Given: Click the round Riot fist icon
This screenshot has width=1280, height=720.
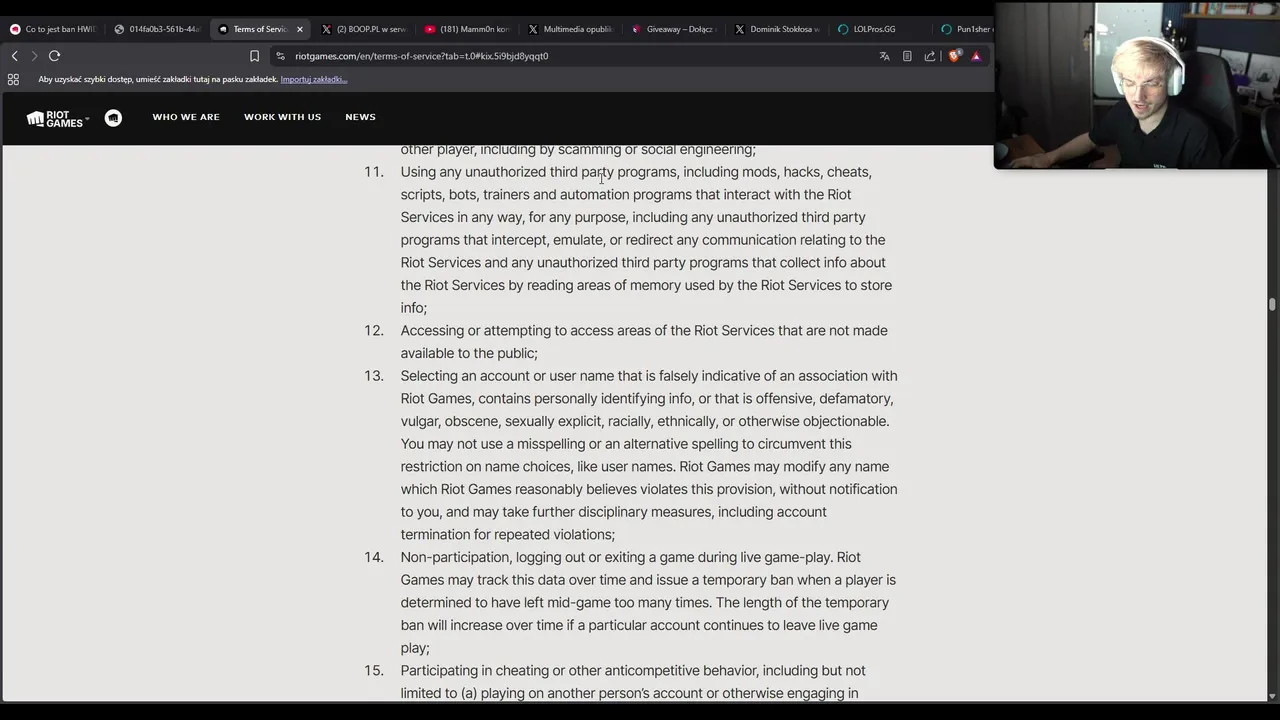Looking at the screenshot, I should click(x=113, y=117).
